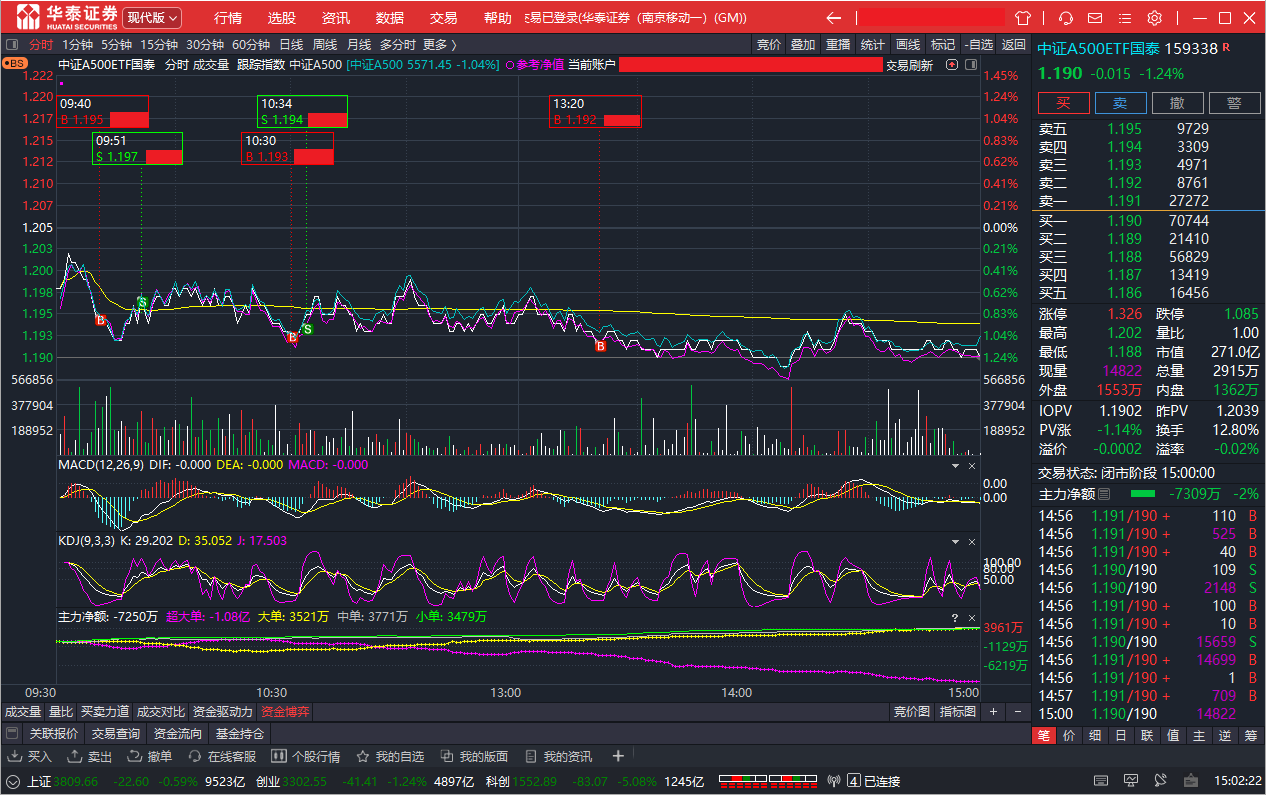The width and height of the screenshot is (1266, 795).
Task: Click the R marker next to 159338
Action: tap(1226, 47)
